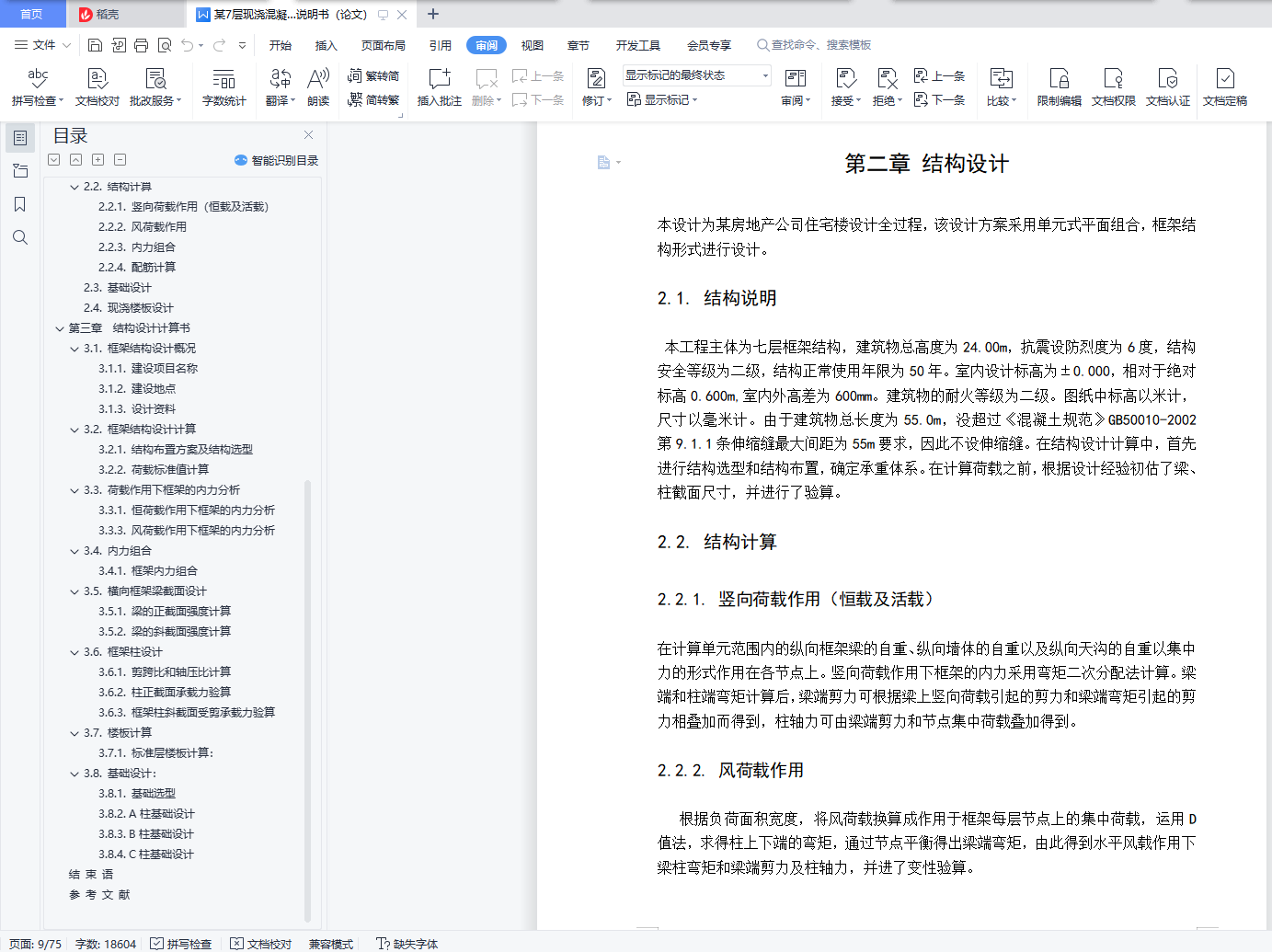Switch to 插入 ribbon tab
The image size is (1272, 952).
327,45
